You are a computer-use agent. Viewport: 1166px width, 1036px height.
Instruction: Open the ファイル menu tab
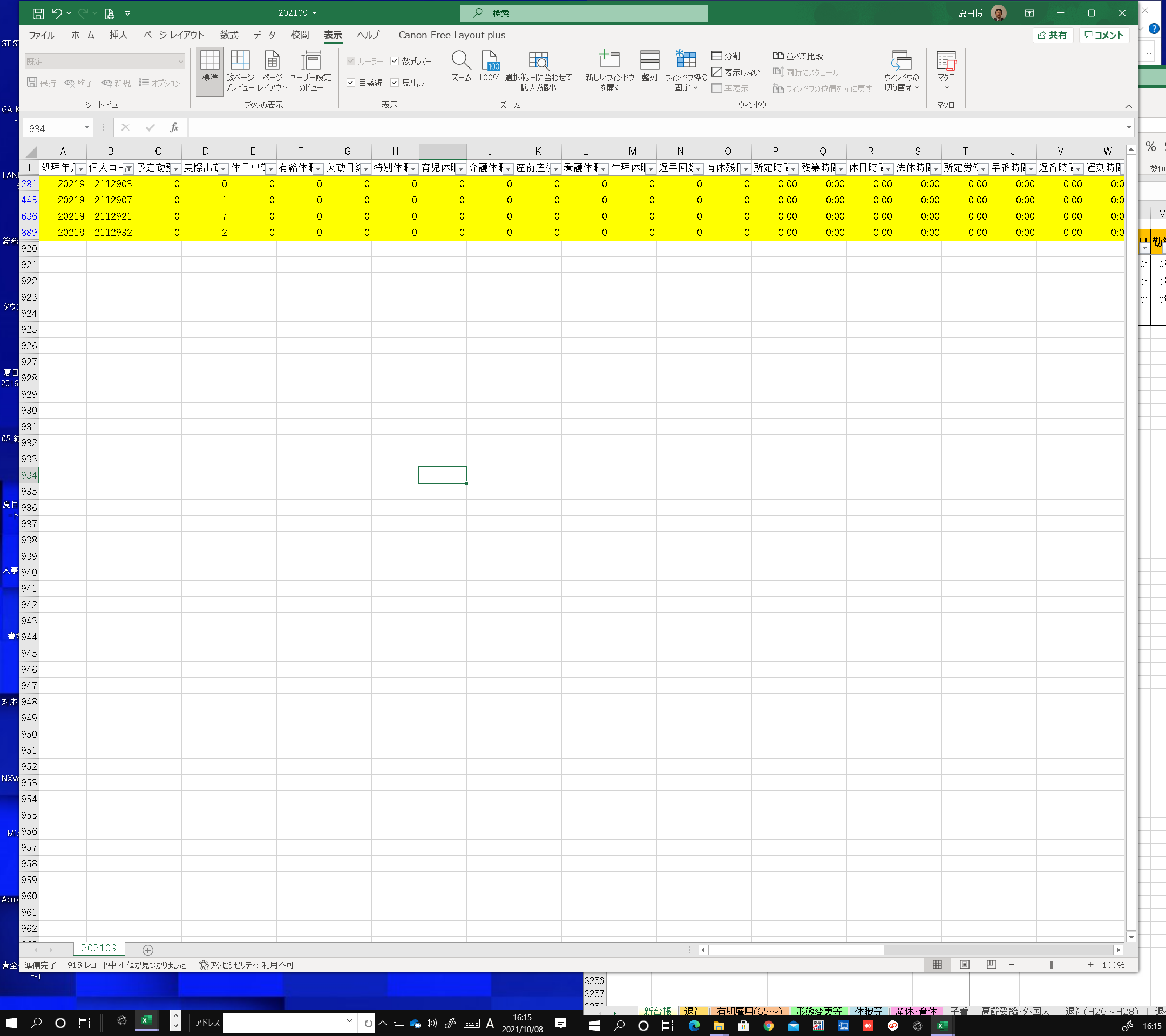[x=42, y=35]
